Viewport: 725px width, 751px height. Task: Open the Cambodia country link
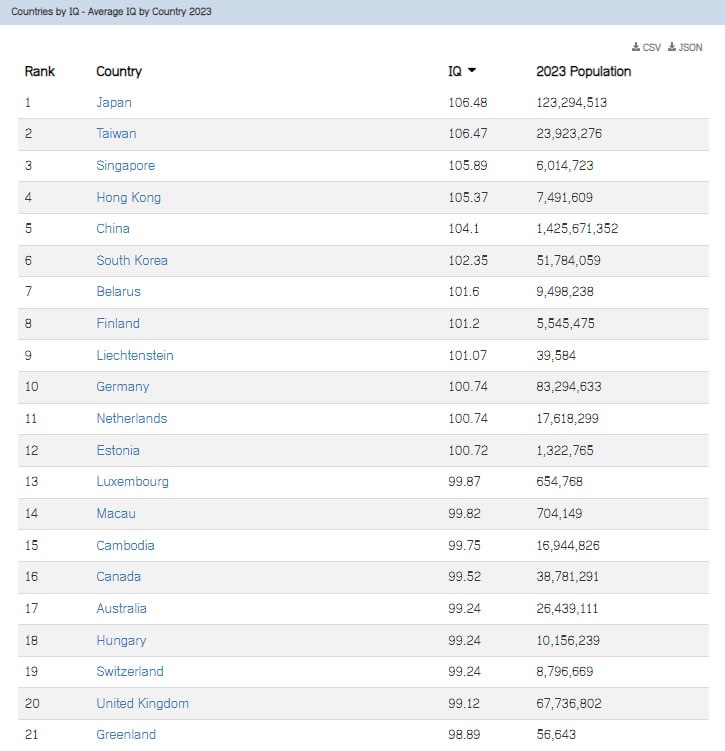[125, 545]
